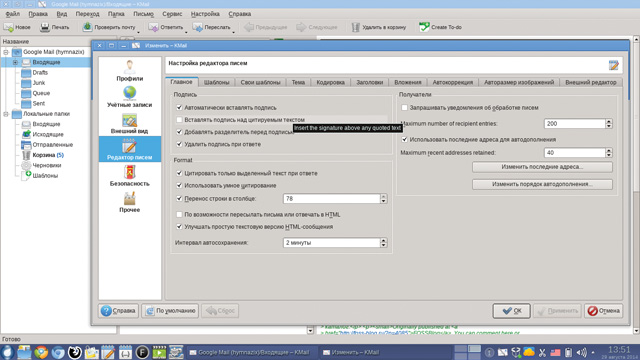Adjust Maximum recent addresses retained spinner

tap(609, 153)
